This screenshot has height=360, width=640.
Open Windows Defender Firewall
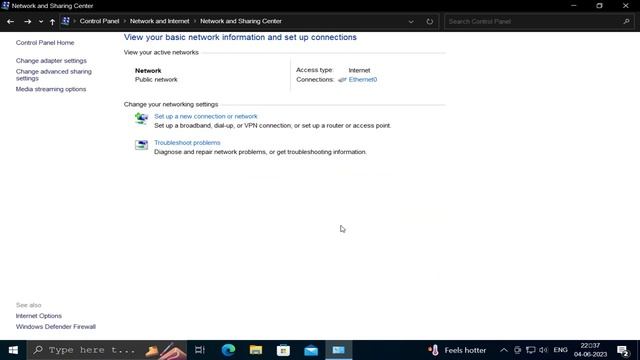(56, 327)
